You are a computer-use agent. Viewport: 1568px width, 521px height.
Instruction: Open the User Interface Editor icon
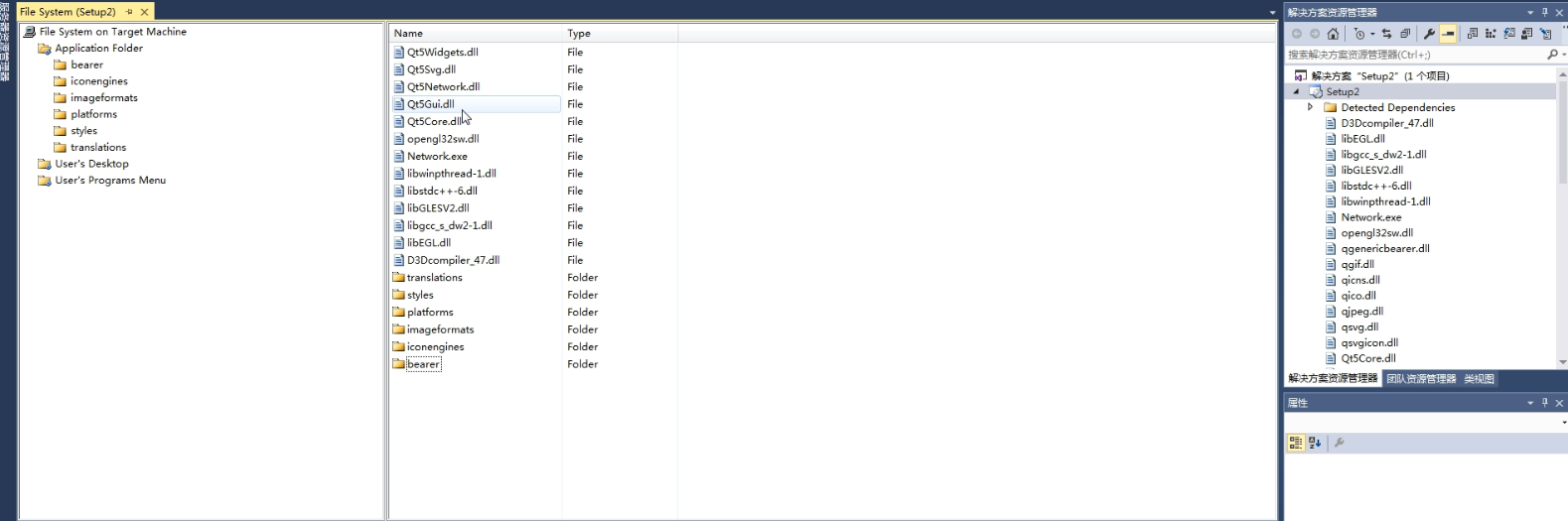1527,34
